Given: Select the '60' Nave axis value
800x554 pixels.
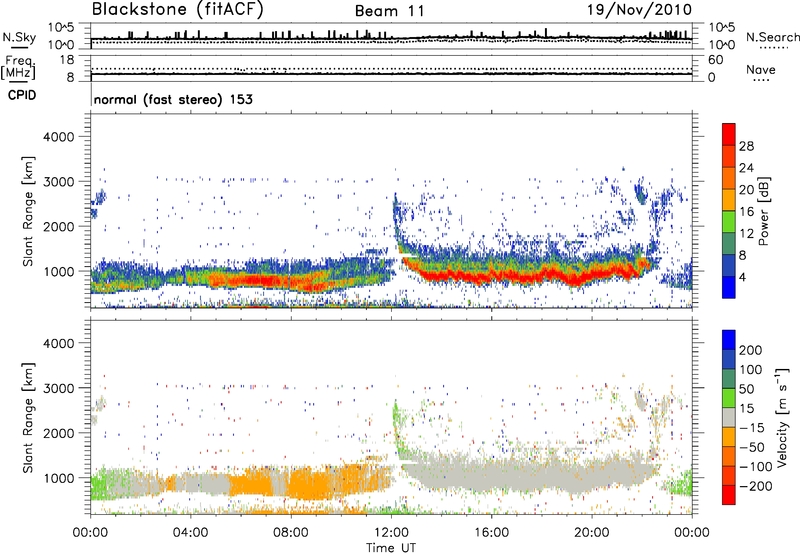Looking at the screenshot, I should [715, 60].
